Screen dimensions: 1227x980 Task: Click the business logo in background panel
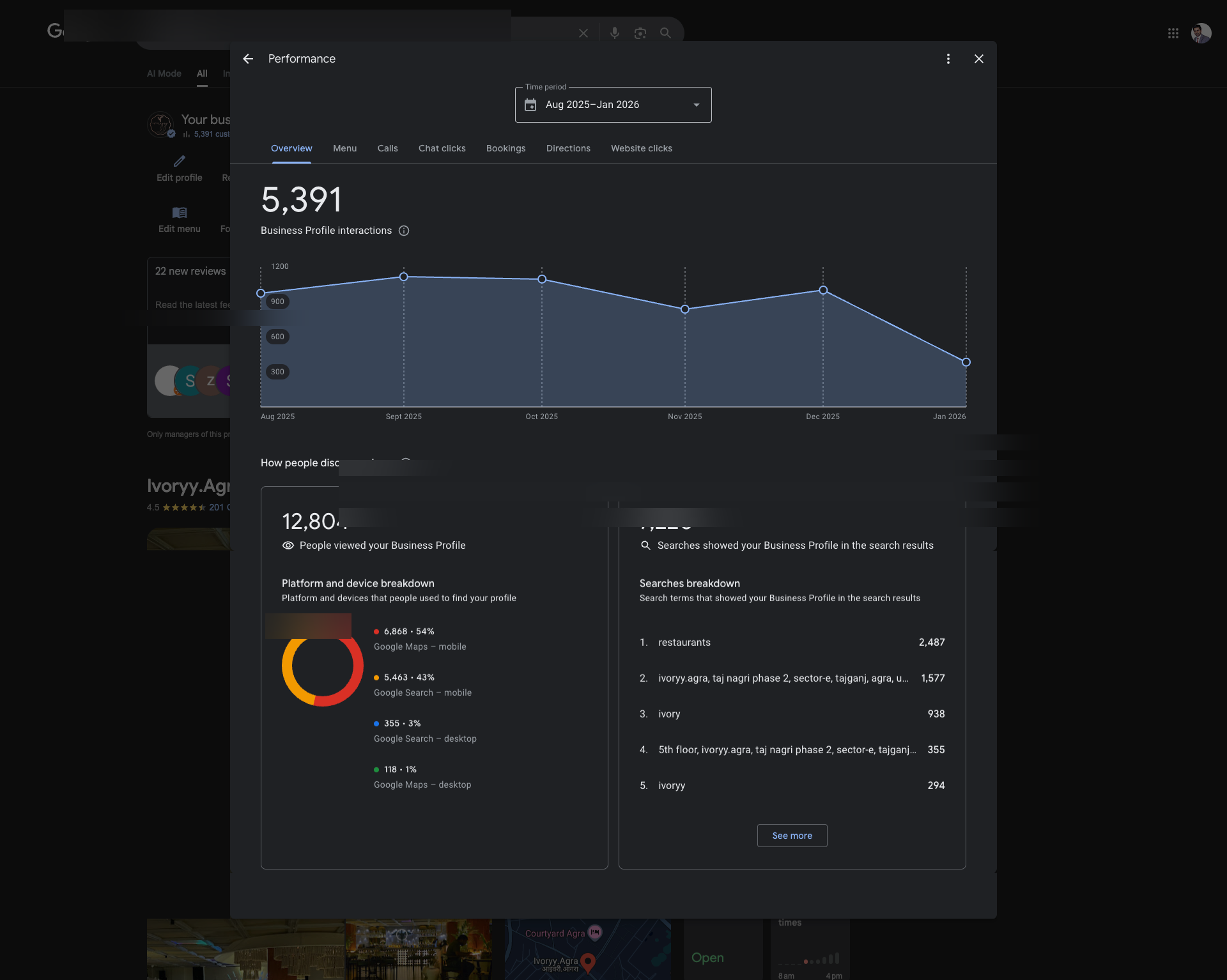tap(160, 125)
